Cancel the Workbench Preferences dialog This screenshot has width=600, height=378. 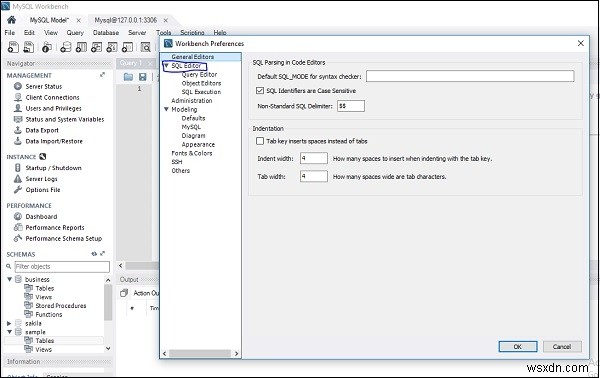point(562,347)
